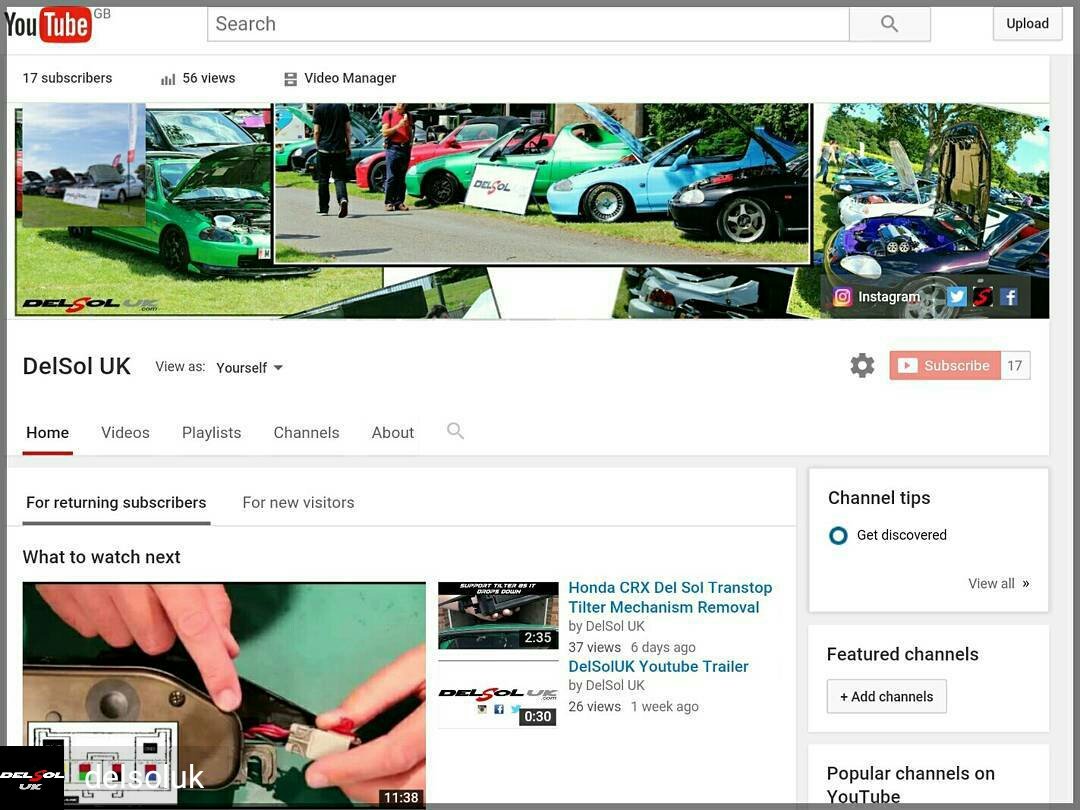The height and width of the screenshot is (810, 1080).
Task: Switch to For new visitors tab
Action: [298, 503]
